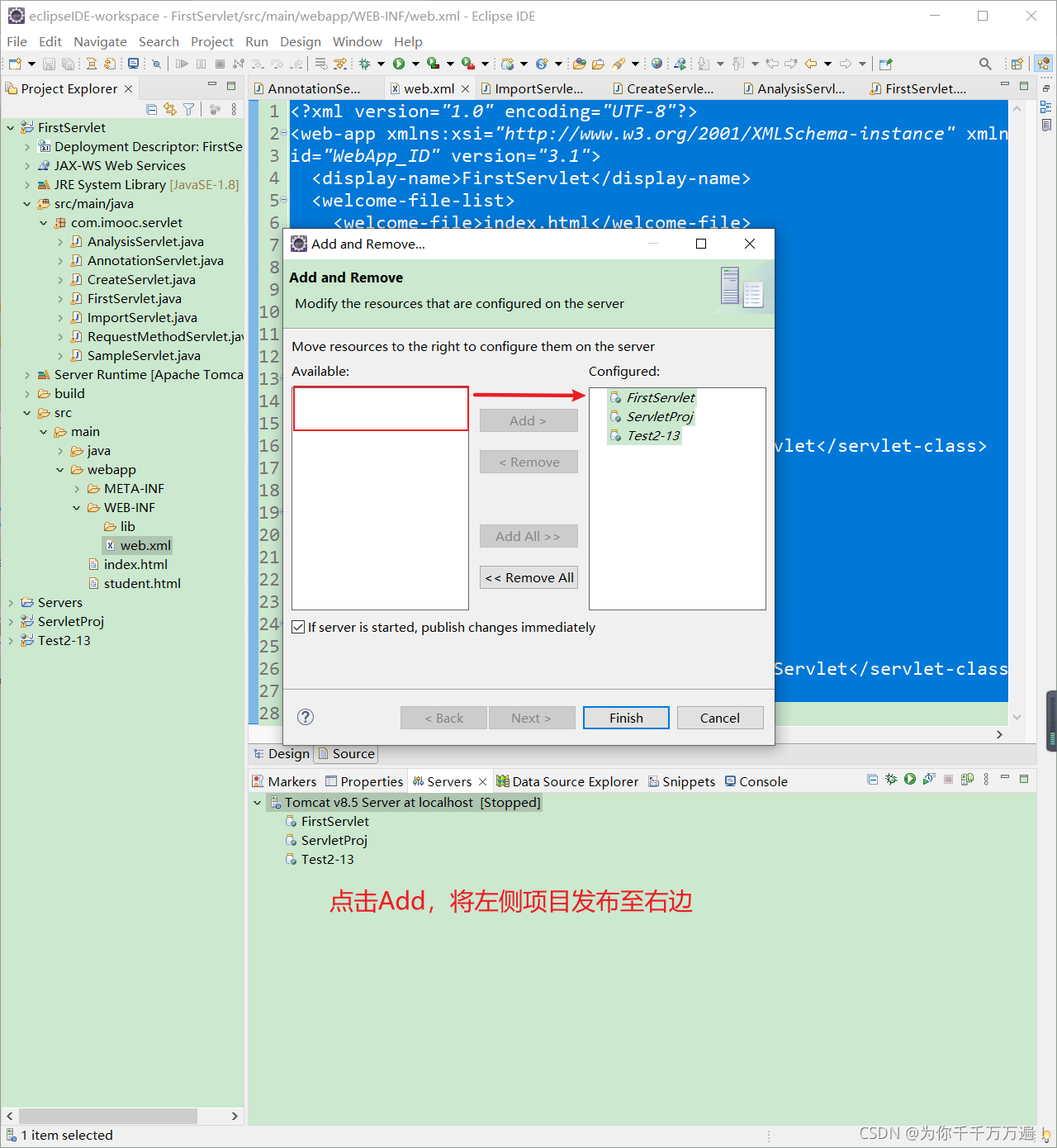
Task: Open the File menu
Action: 17,41
